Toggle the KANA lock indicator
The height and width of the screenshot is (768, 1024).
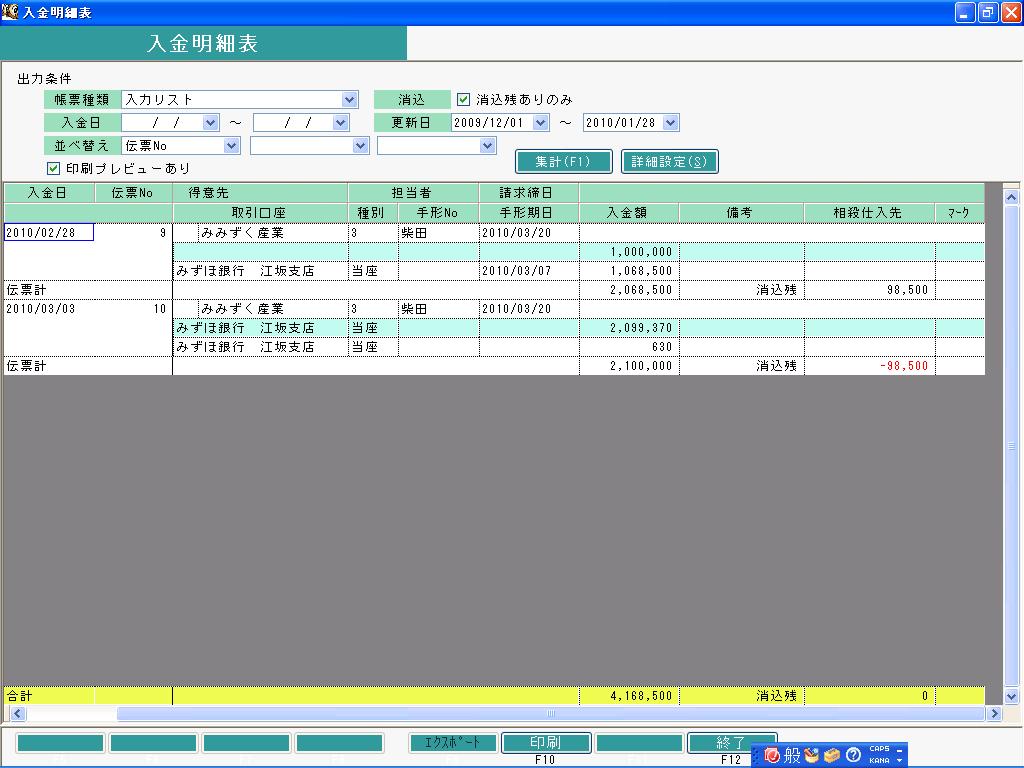[x=879, y=760]
